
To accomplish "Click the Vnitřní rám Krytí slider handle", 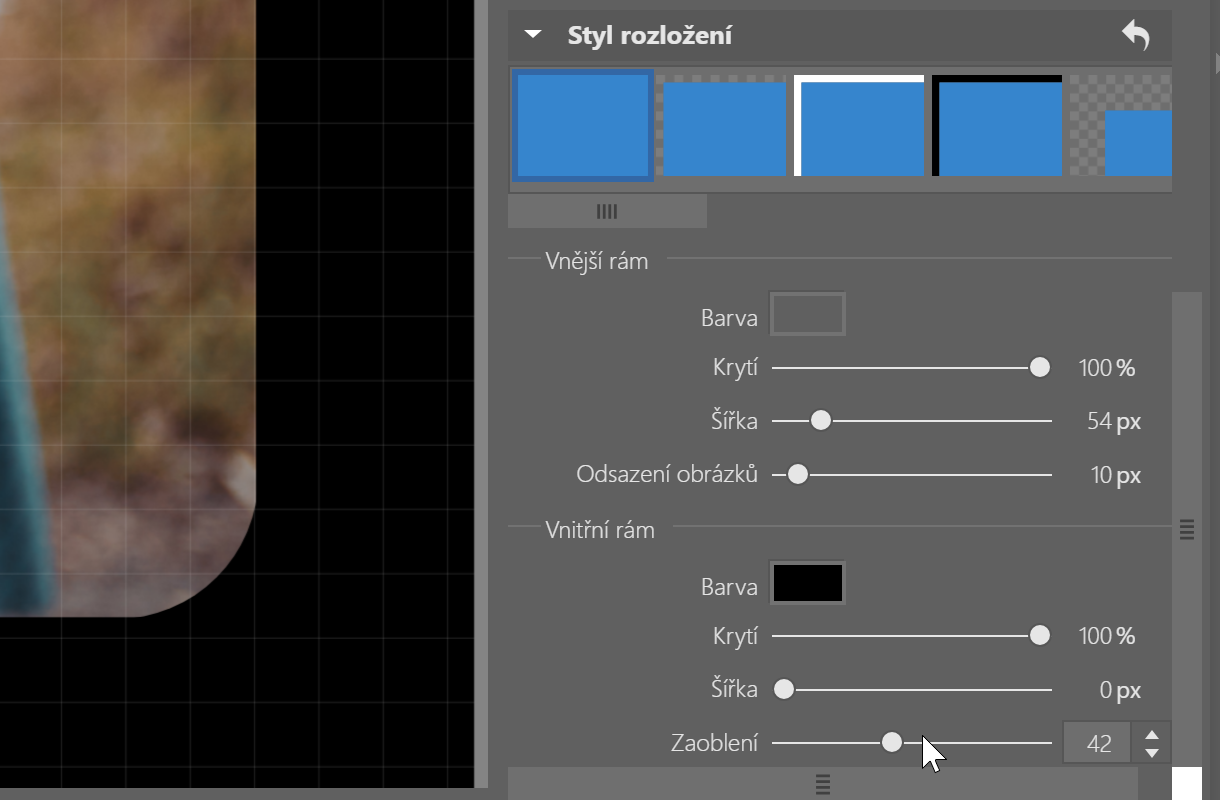I will coord(1039,635).
